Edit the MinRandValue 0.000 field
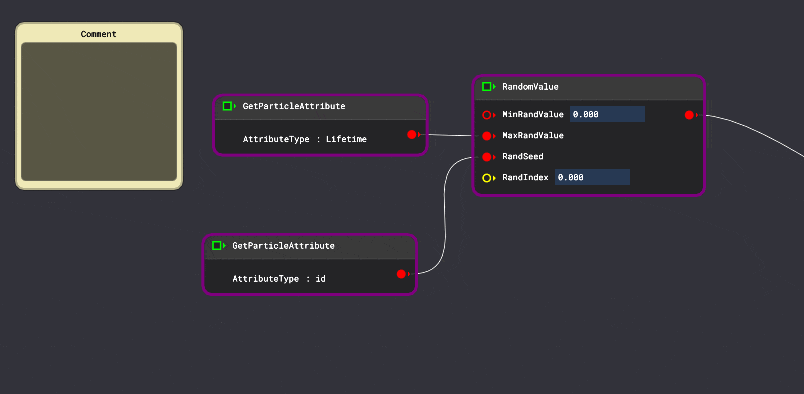Viewport: 804px width, 394px height. [607, 114]
